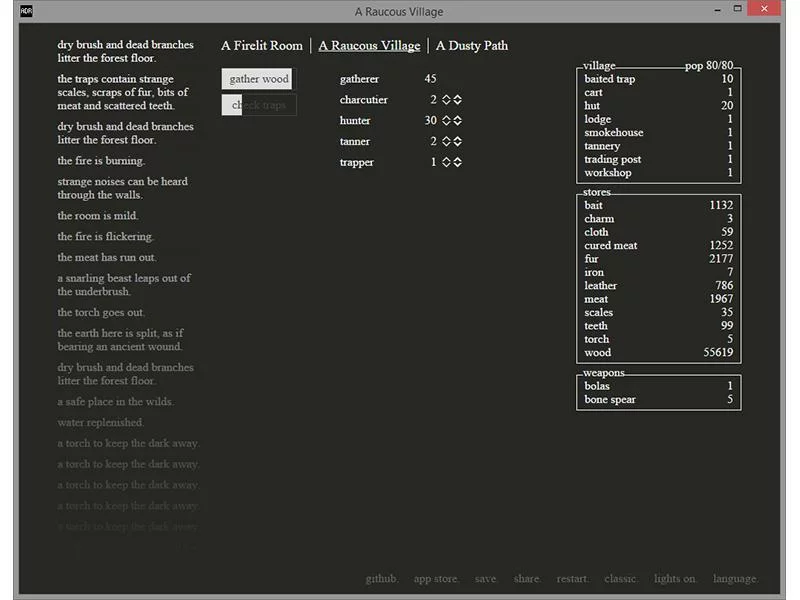The width and height of the screenshot is (800, 600).
Task: Decrease trapper workers by one
Action: pyautogui.click(x=446, y=165)
